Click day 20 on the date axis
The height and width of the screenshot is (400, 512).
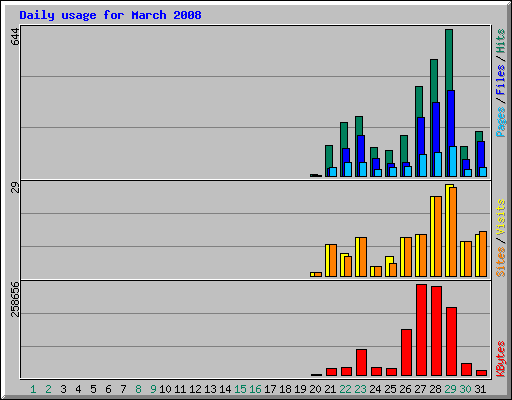315,389
